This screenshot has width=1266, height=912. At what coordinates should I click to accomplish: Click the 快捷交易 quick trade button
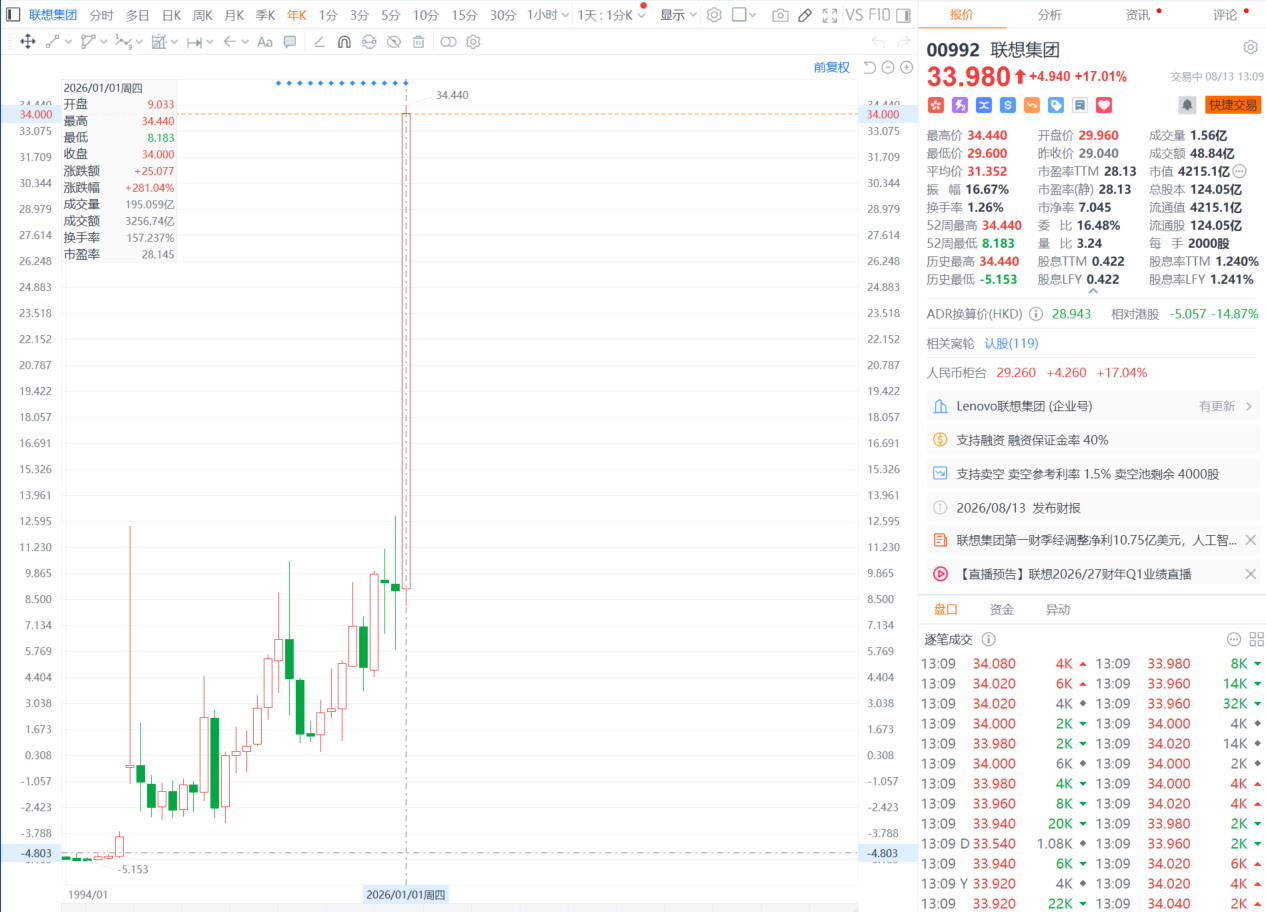[x=1233, y=105]
